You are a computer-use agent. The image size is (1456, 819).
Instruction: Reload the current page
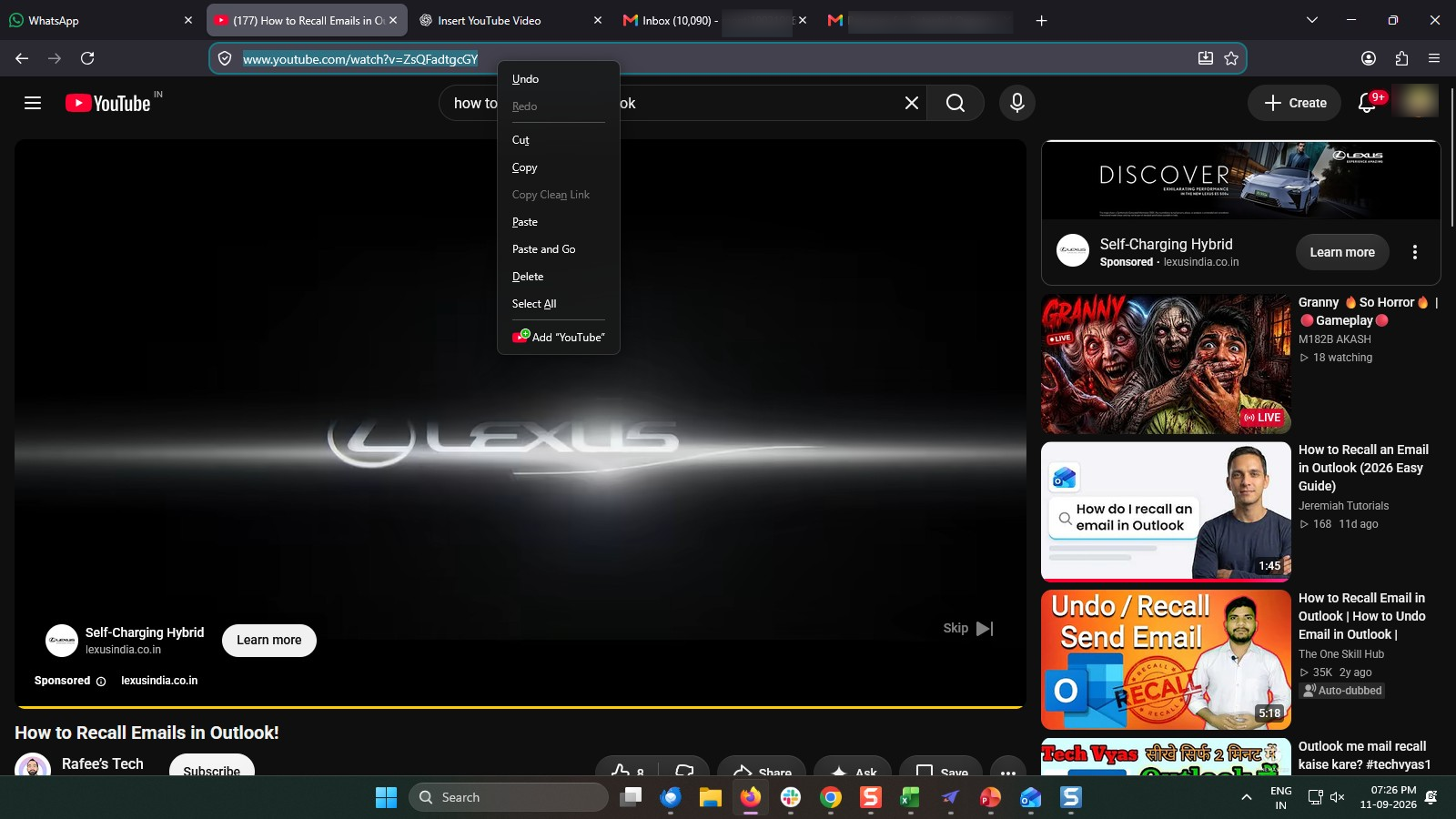(87, 58)
